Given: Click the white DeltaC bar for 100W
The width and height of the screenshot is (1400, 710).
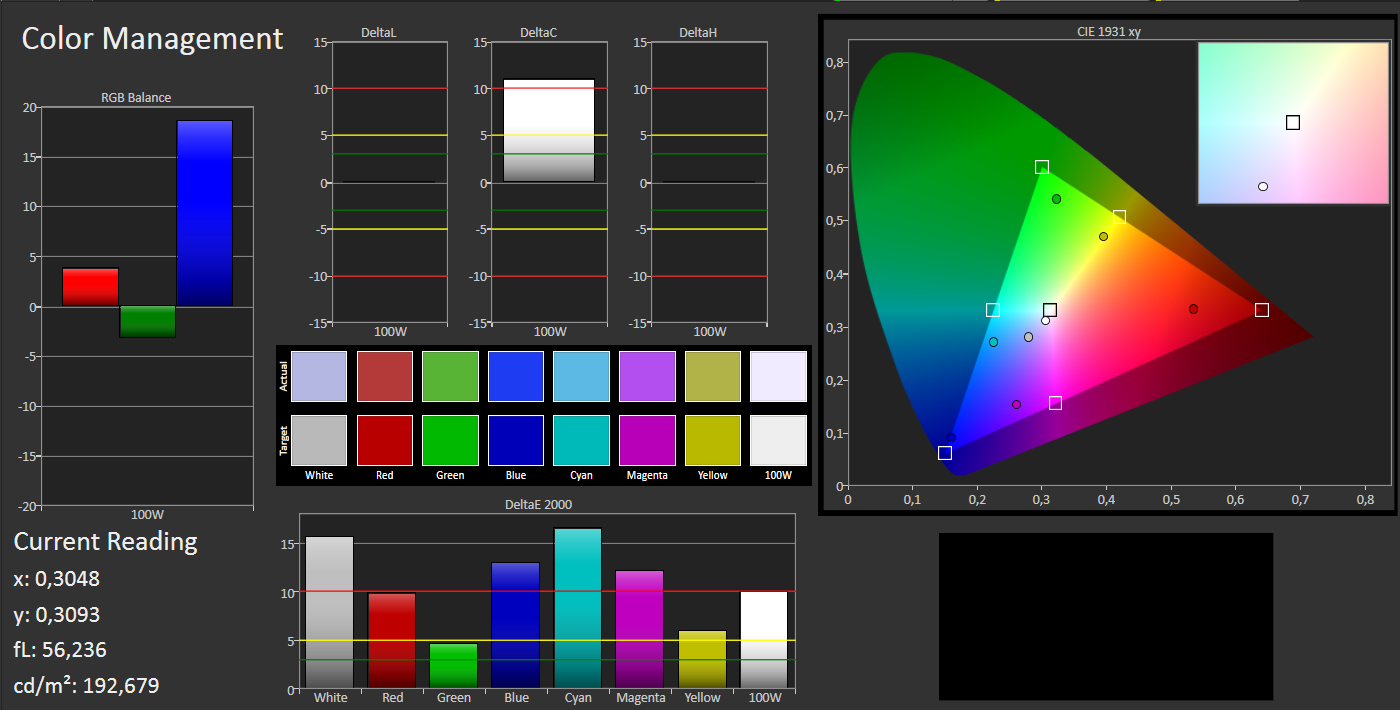Looking at the screenshot, I should coord(549,130).
